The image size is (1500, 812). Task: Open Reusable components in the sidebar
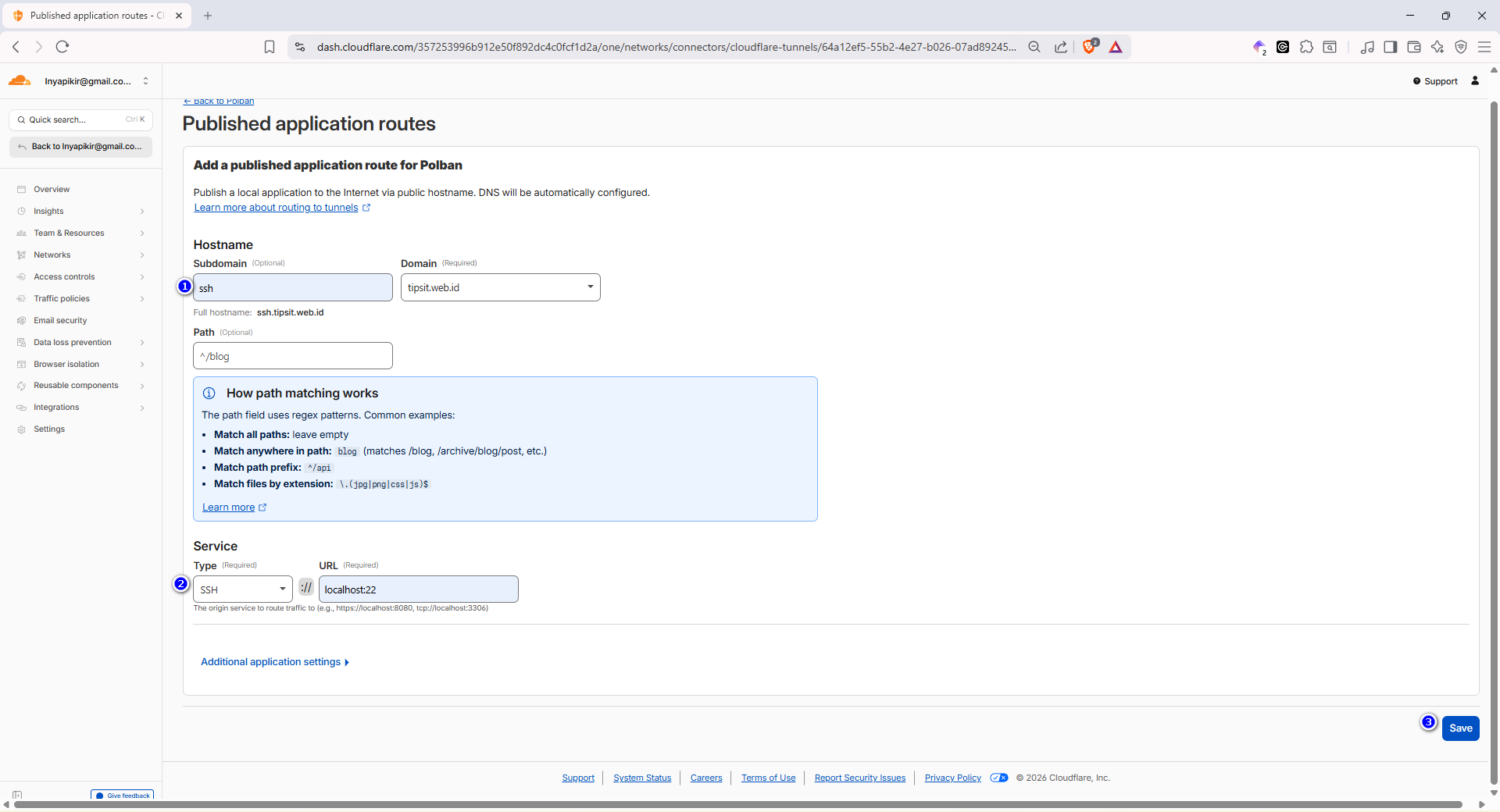(76, 386)
